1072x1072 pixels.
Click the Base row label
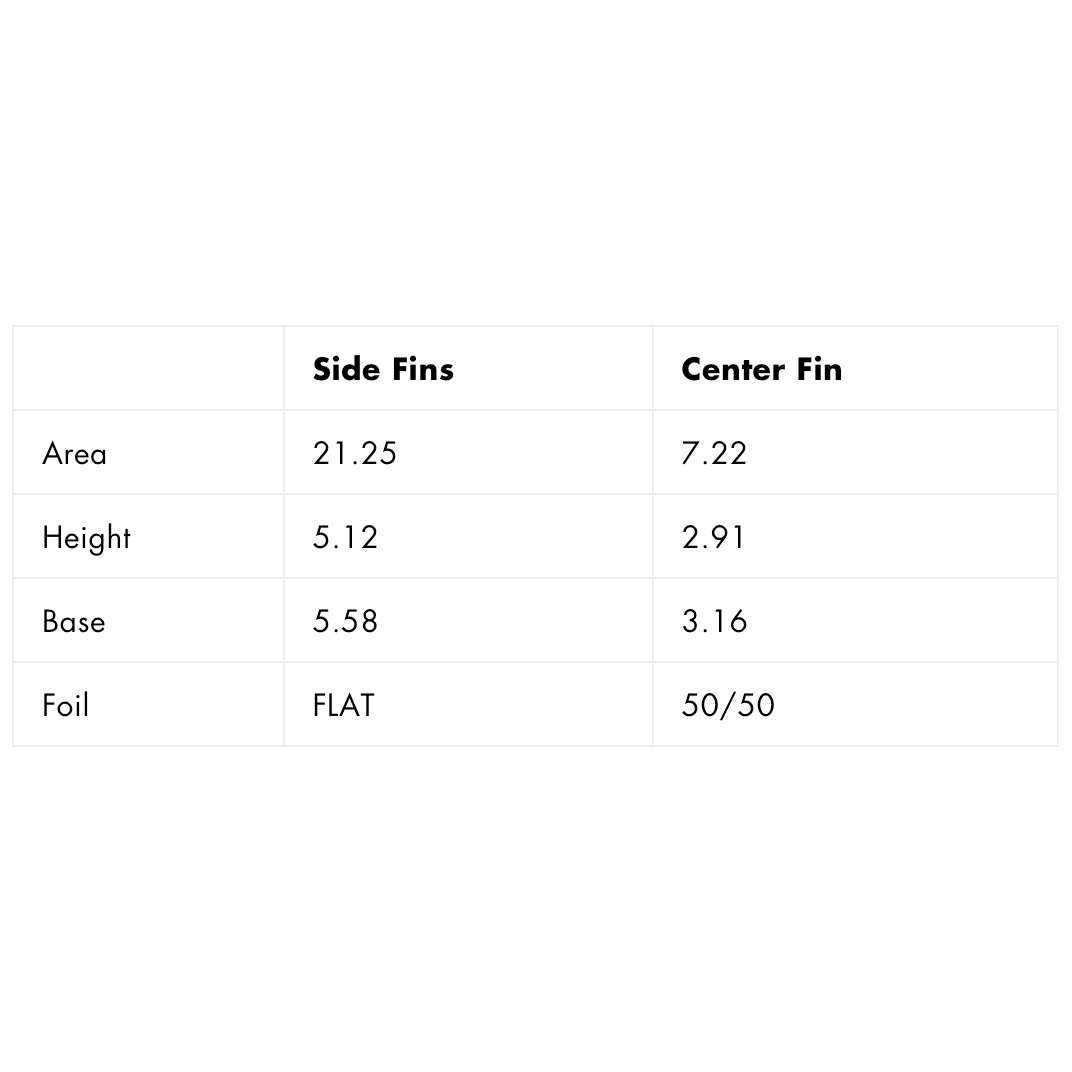click(73, 622)
